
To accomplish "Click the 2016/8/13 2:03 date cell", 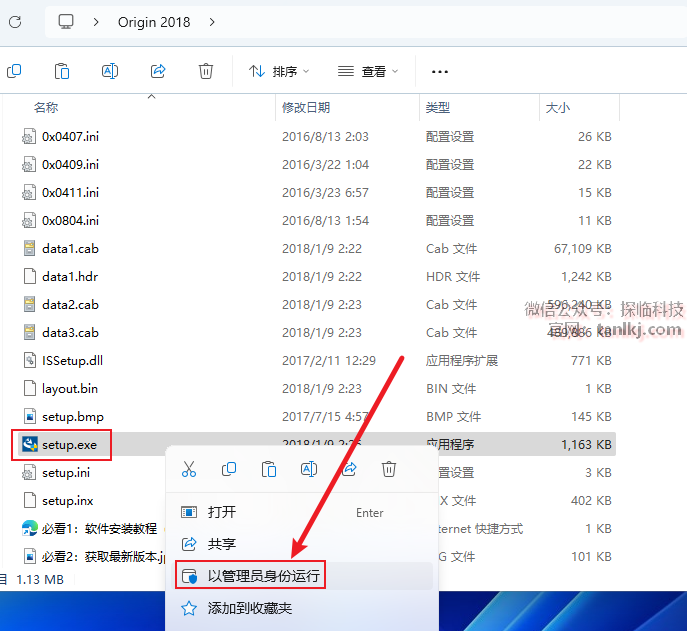I will click(325, 137).
